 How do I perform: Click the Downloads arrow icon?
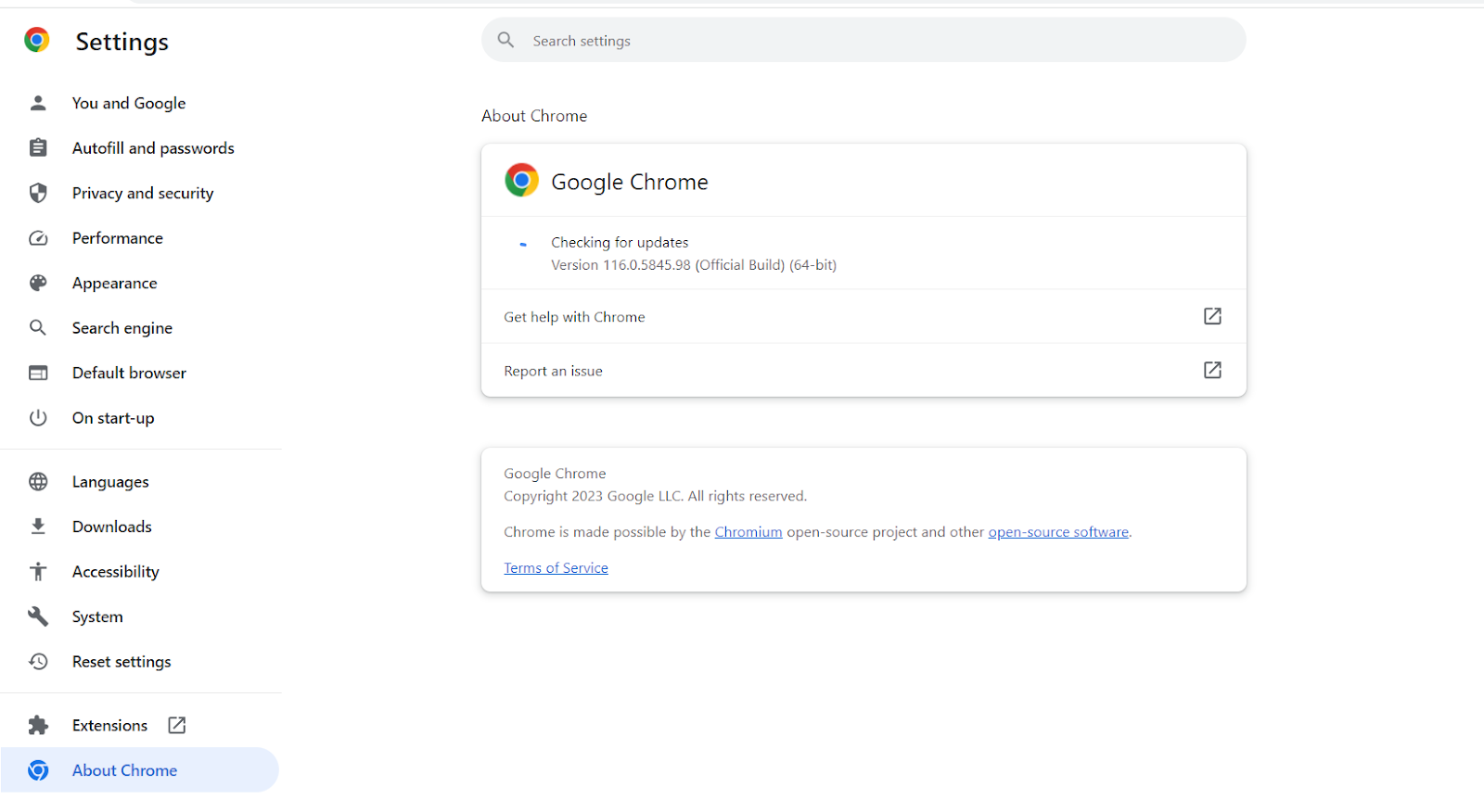tap(38, 527)
